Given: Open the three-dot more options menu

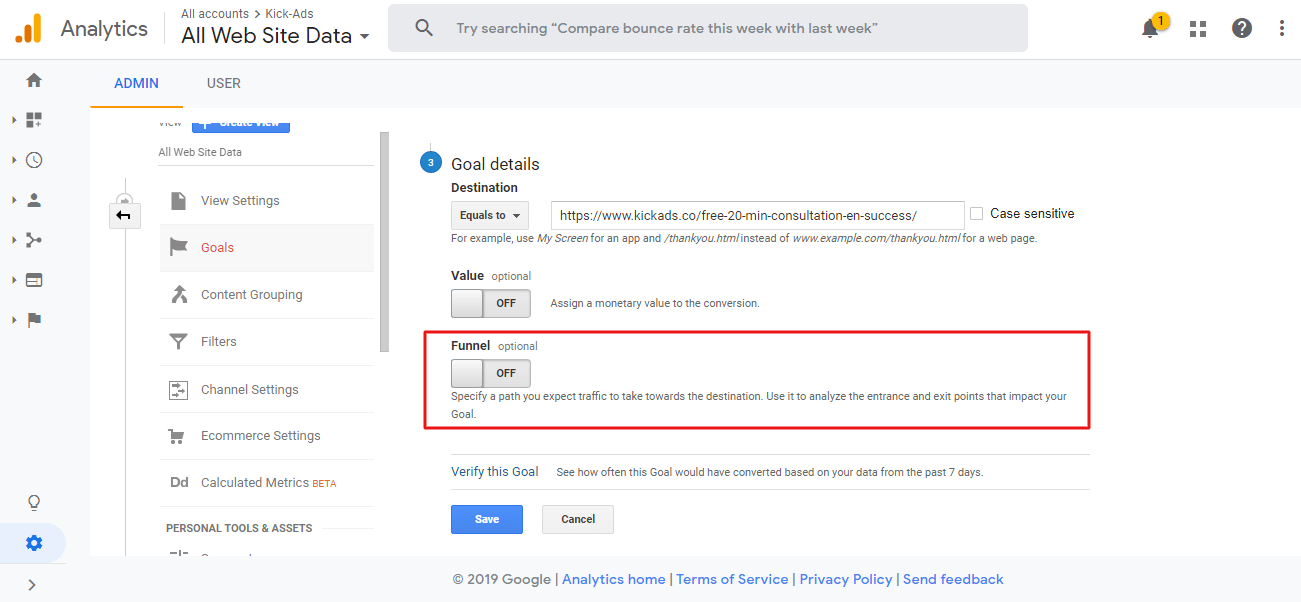Looking at the screenshot, I should point(1282,28).
